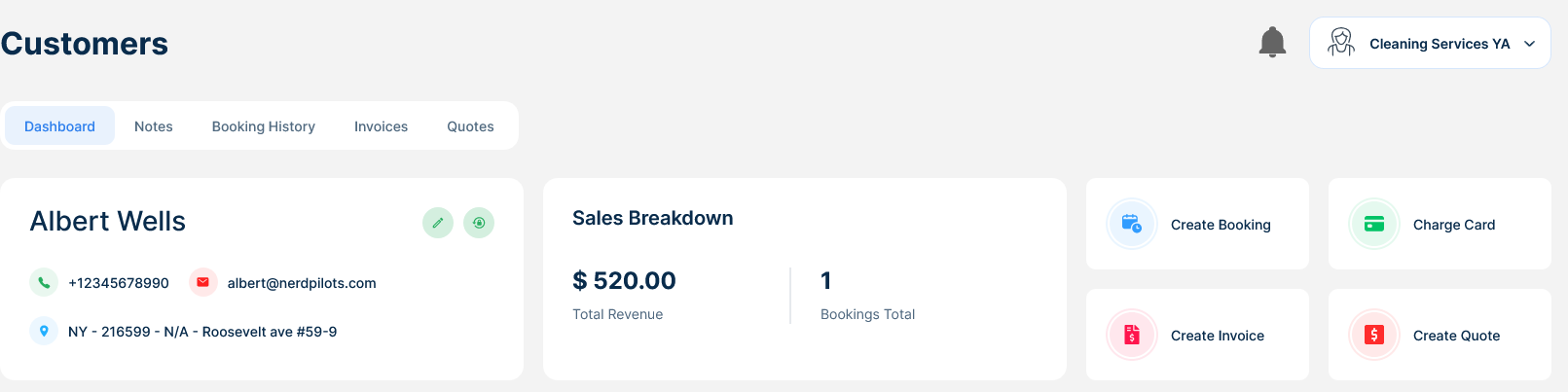Click the cleaning service avatar icon
Image resolution: width=1568 pixels, height=392 pixels.
[1341, 43]
